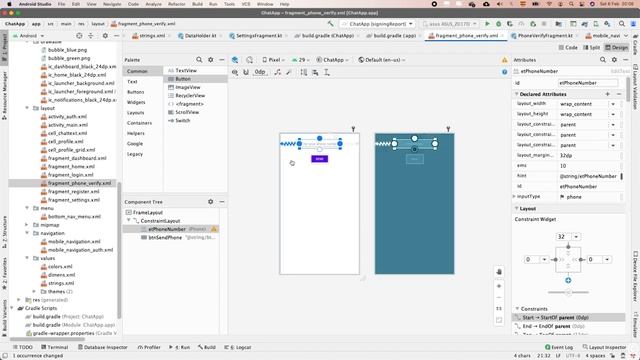Open the Guidelines icon in designer toolbar
The width and height of the screenshot is (640, 360).
click(327, 72)
